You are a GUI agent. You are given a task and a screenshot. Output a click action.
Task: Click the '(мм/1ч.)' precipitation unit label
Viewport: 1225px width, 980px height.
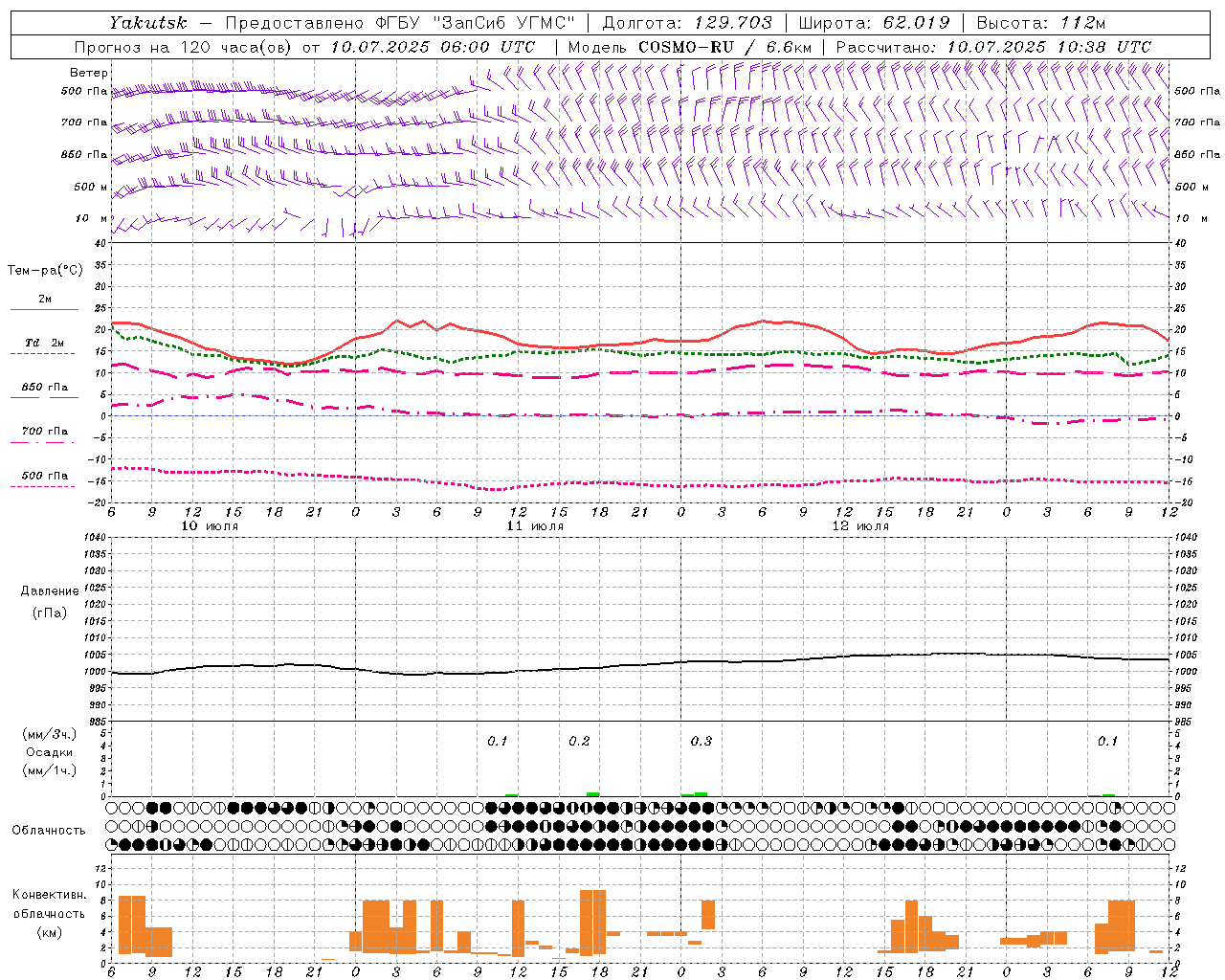pos(50,770)
